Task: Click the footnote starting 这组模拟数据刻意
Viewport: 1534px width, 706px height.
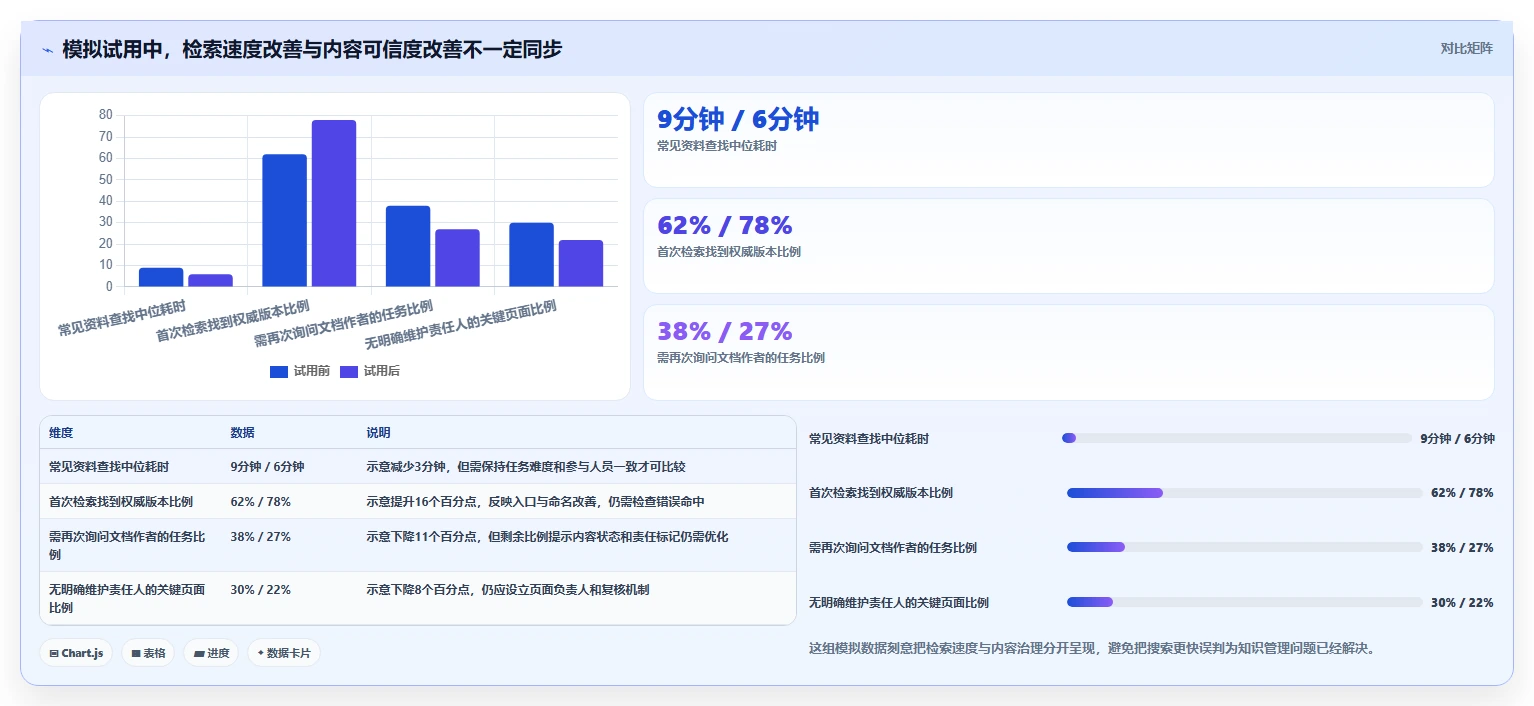Action: click(x=1093, y=648)
